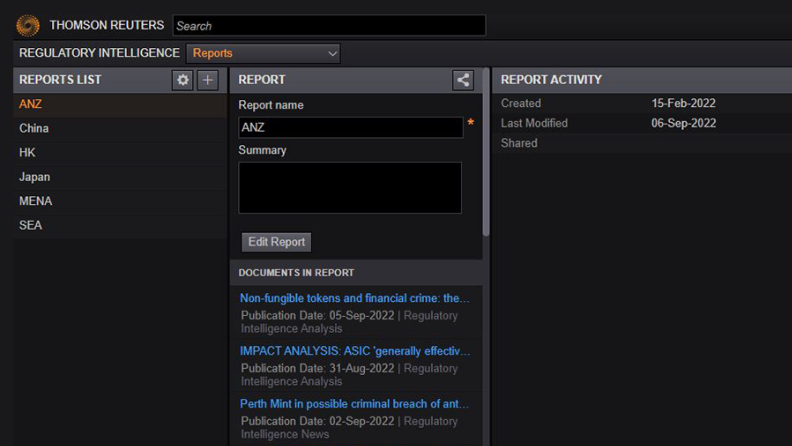Open Perth Mint criminal breach document
This screenshot has width=792, height=446.
click(x=355, y=404)
